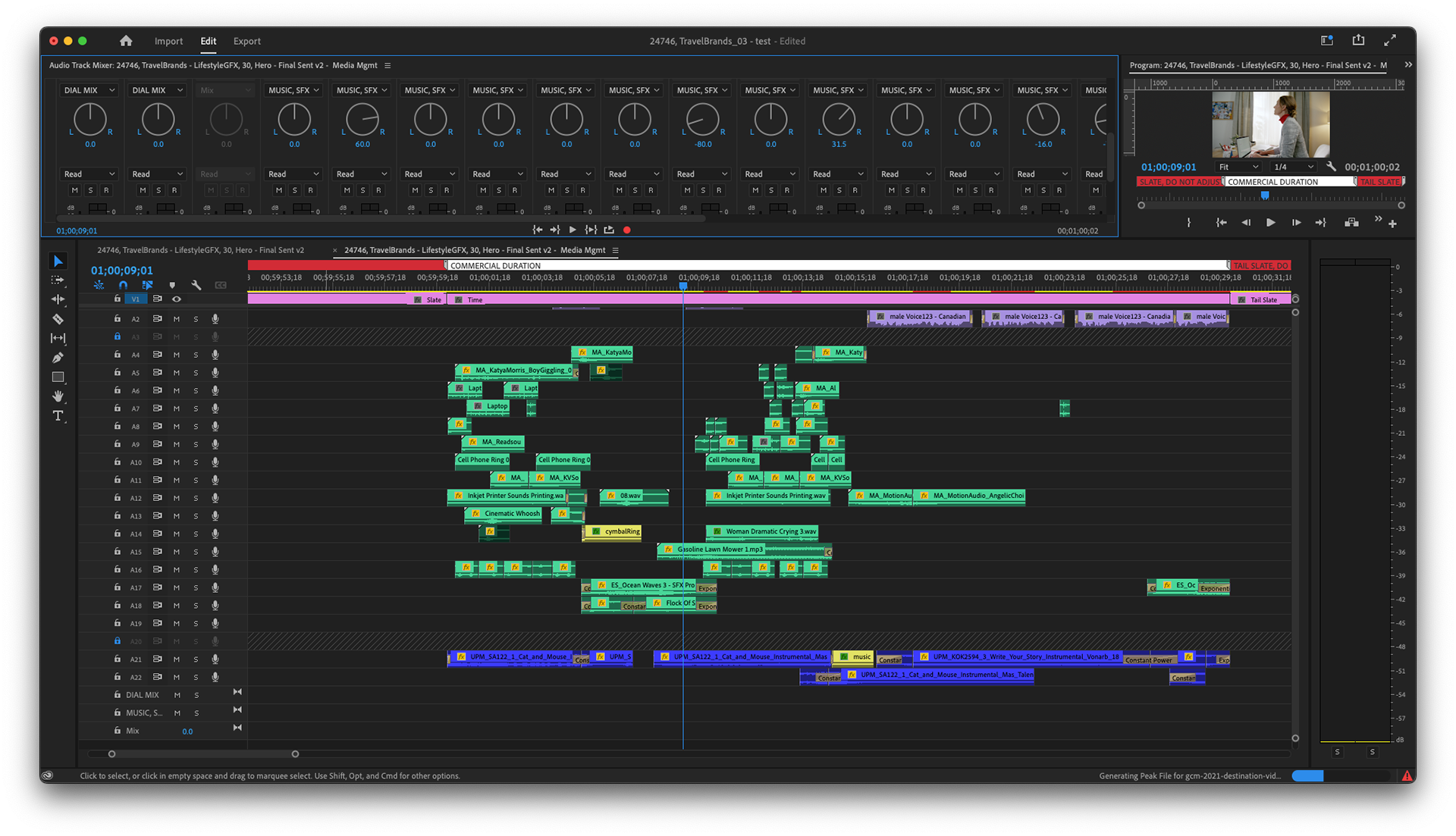Switch to Final Sent v2 sequence tab
This screenshot has width=1456, height=836.
tap(200, 250)
